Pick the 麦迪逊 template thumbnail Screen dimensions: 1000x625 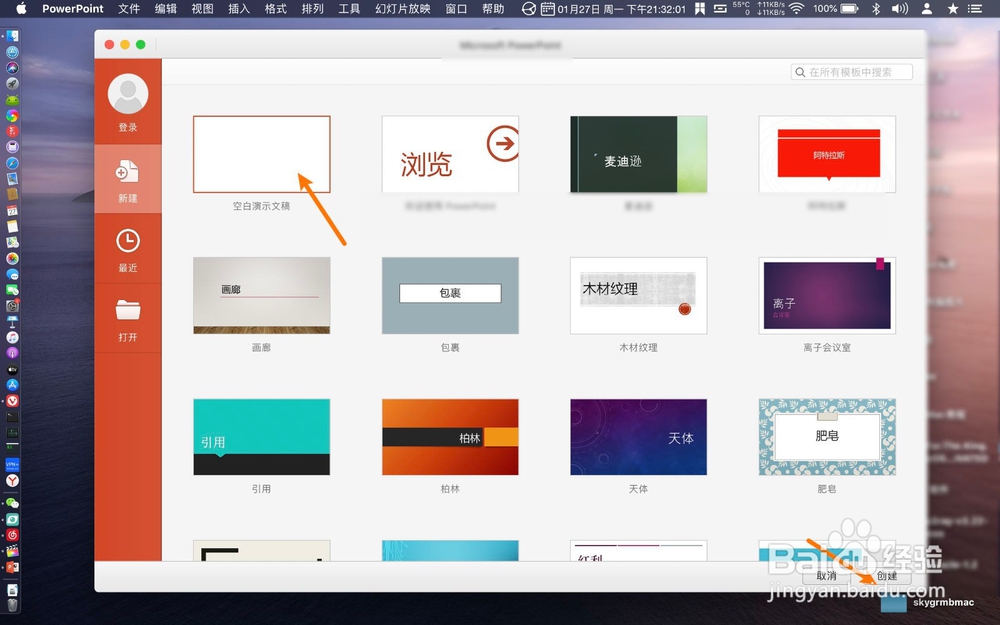tap(638, 154)
